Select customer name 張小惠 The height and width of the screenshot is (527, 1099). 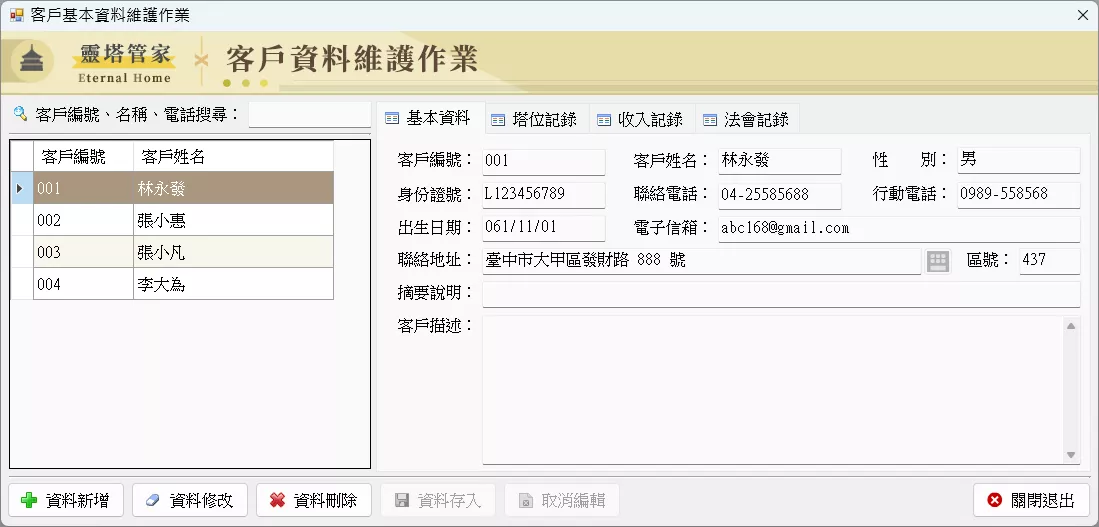(x=233, y=221)
